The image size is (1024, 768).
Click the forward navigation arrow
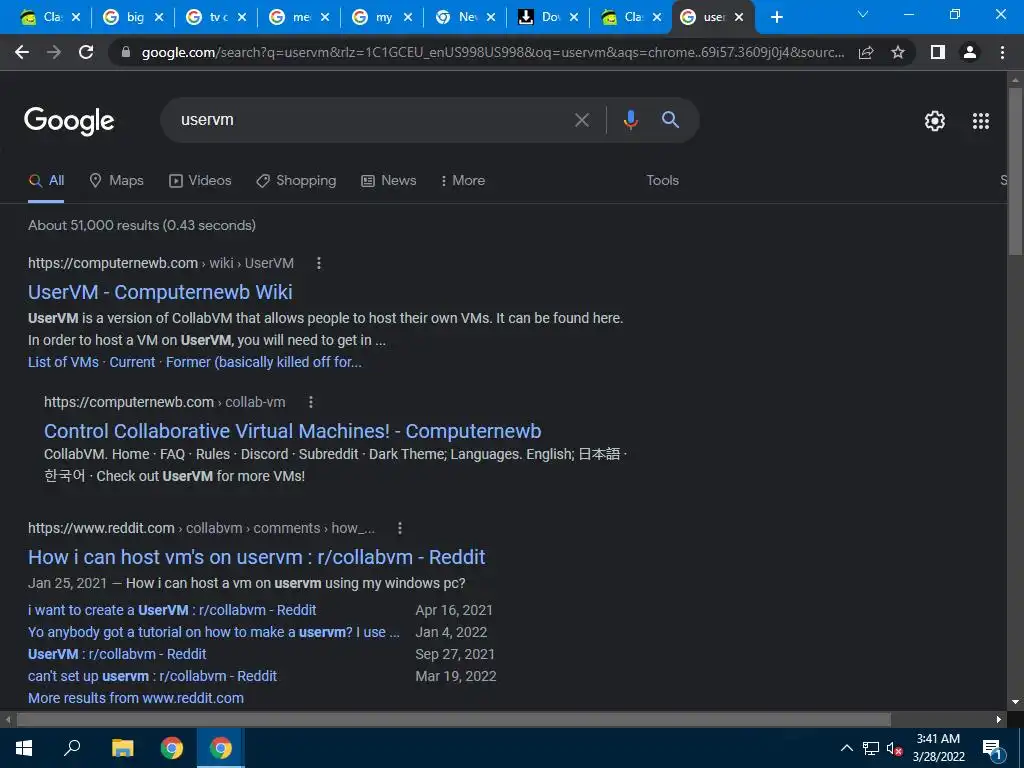click(54, 52)
